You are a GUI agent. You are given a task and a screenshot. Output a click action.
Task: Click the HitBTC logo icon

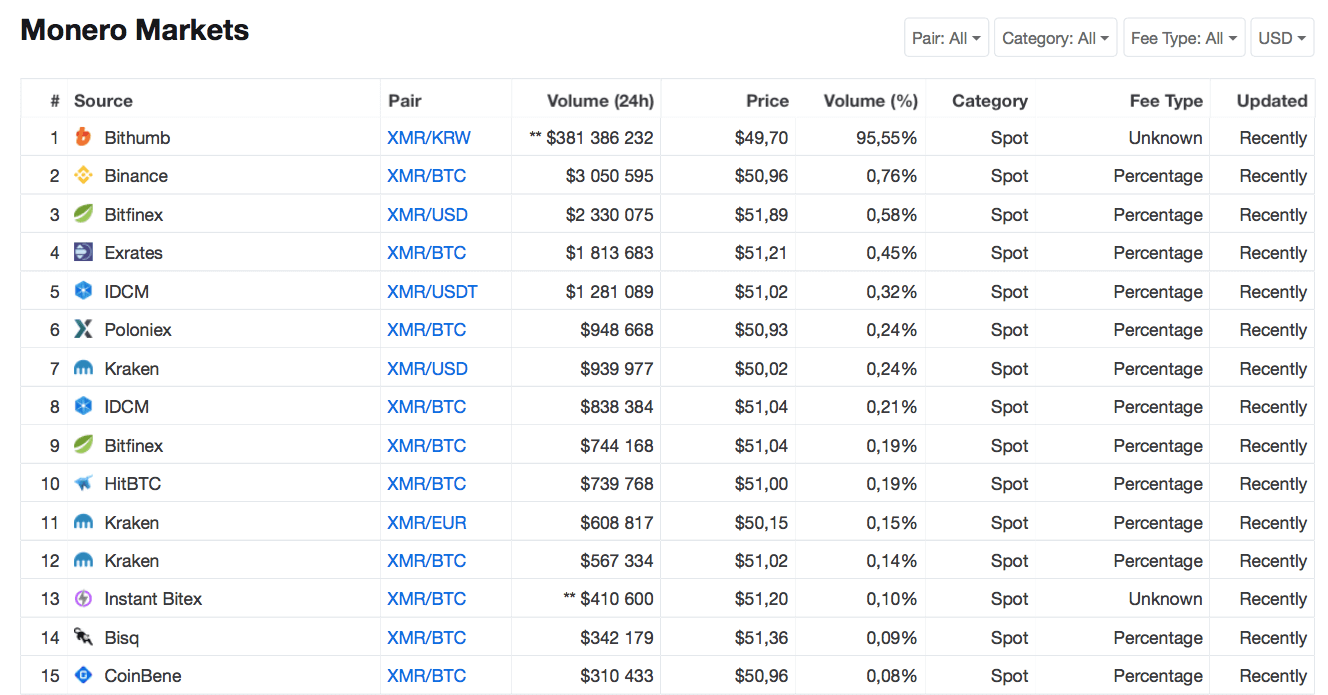[84, 484]
